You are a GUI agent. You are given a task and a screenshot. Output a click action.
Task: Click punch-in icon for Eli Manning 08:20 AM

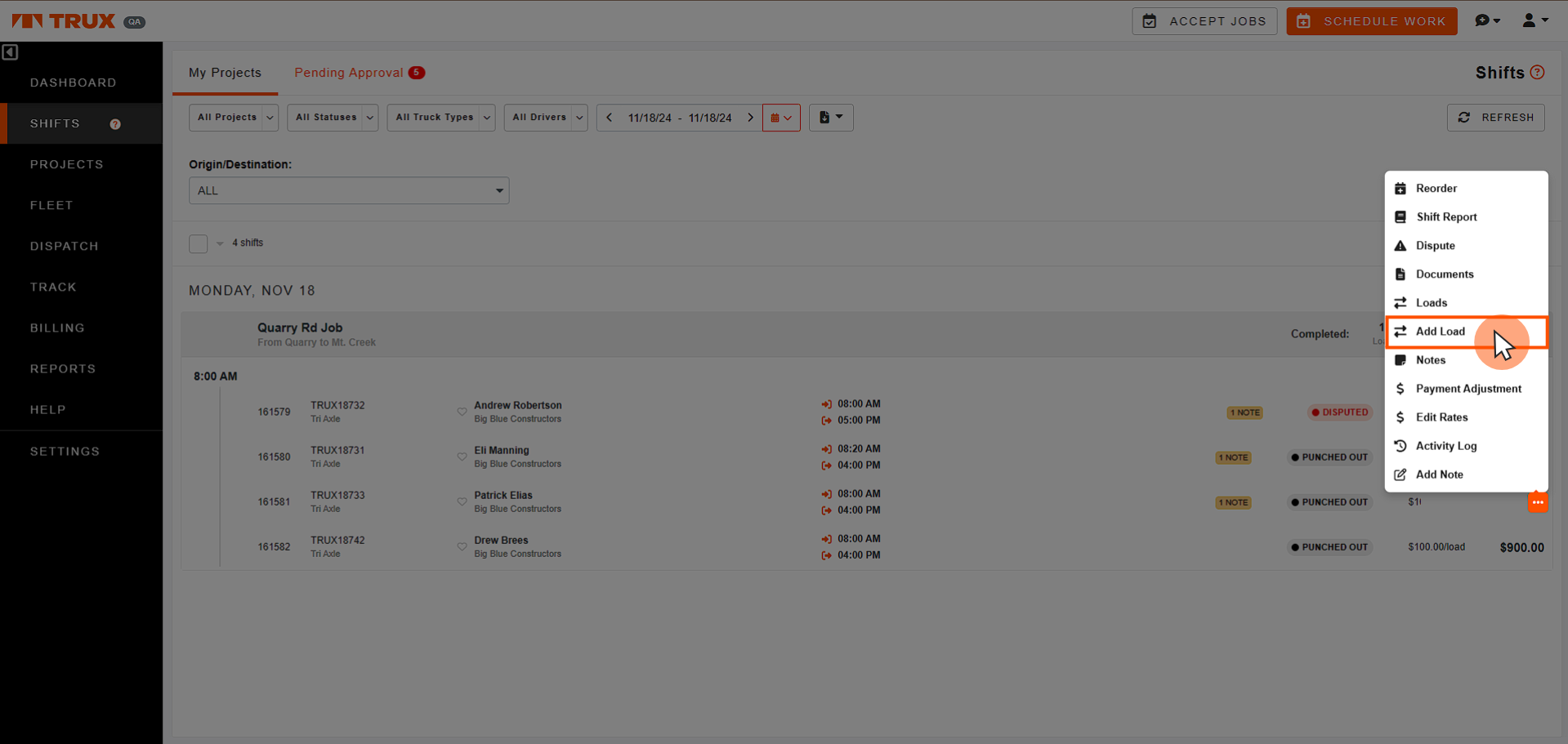[826, 449]
